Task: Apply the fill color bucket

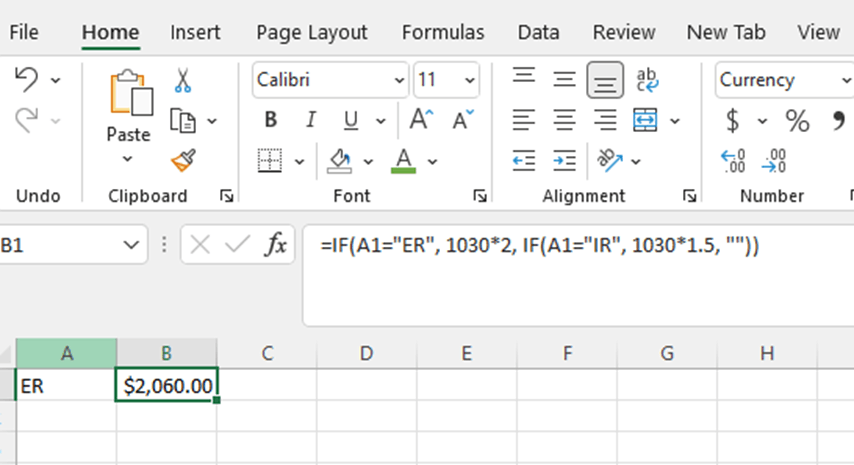Action: click(x=340, y=161)
